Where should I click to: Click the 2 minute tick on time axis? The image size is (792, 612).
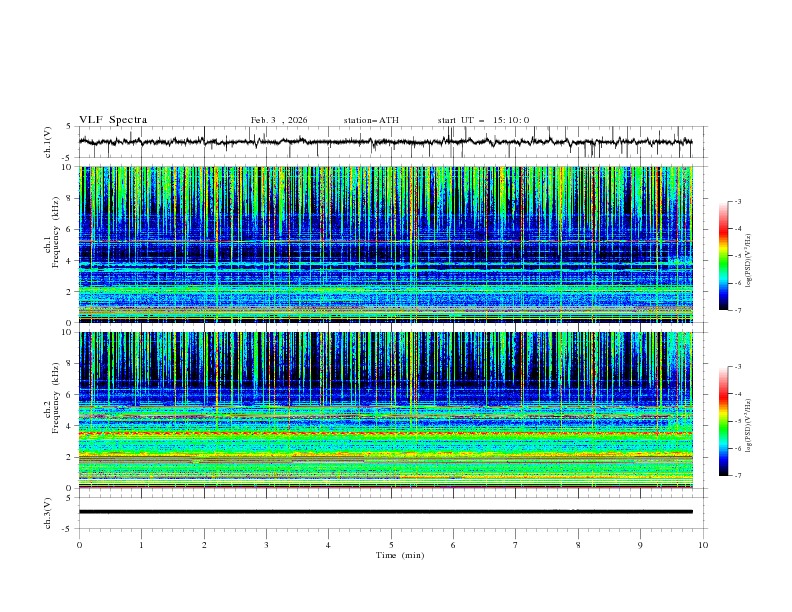(x=204, y=544)
